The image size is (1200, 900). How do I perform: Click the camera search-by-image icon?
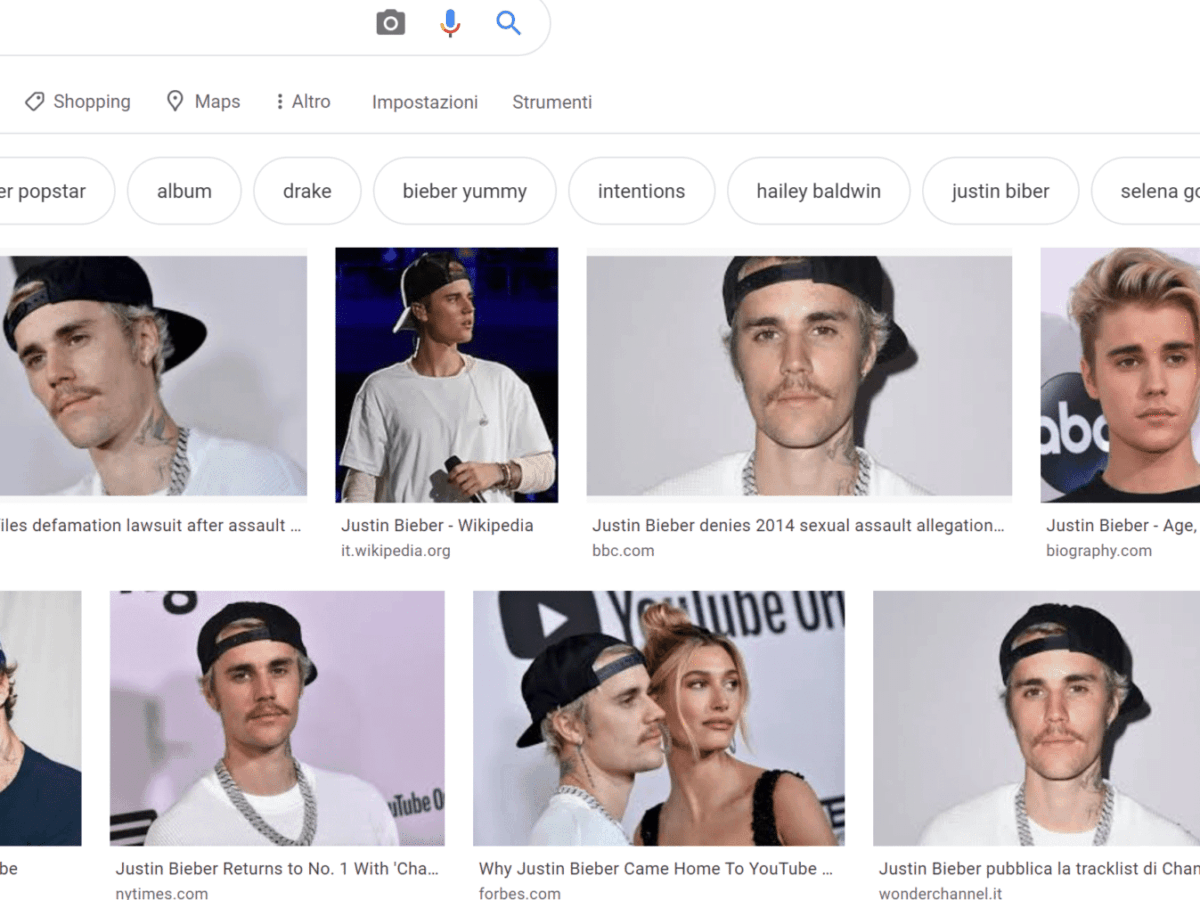[x=390, y=22]
